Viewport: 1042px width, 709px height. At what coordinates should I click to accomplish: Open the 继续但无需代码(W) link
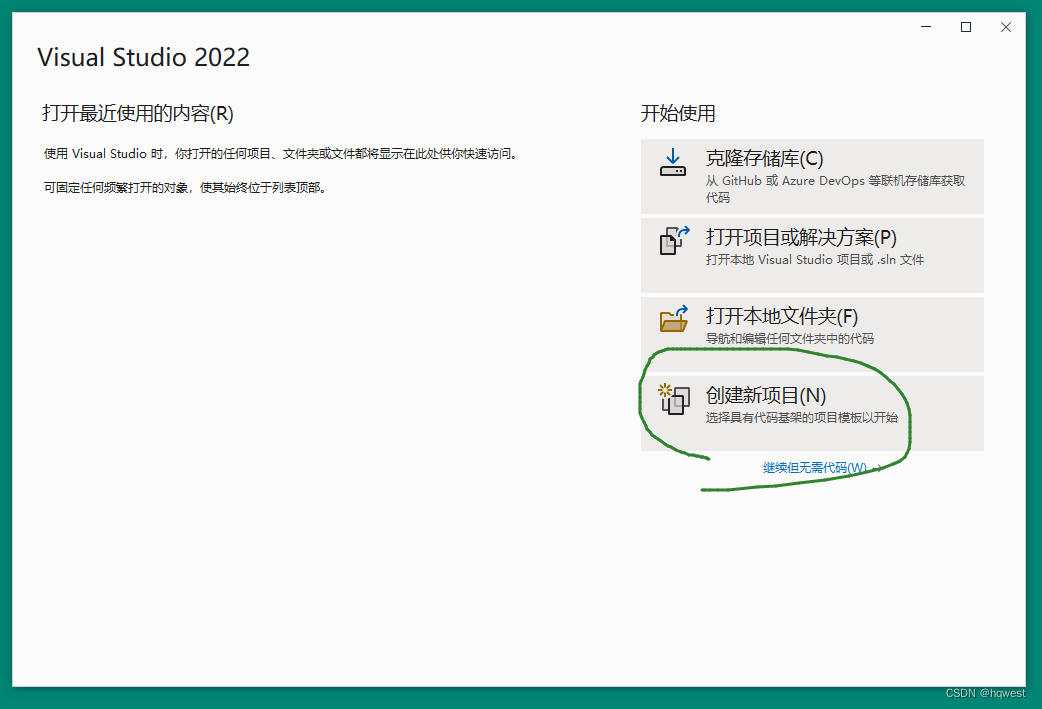pos(821,468)
